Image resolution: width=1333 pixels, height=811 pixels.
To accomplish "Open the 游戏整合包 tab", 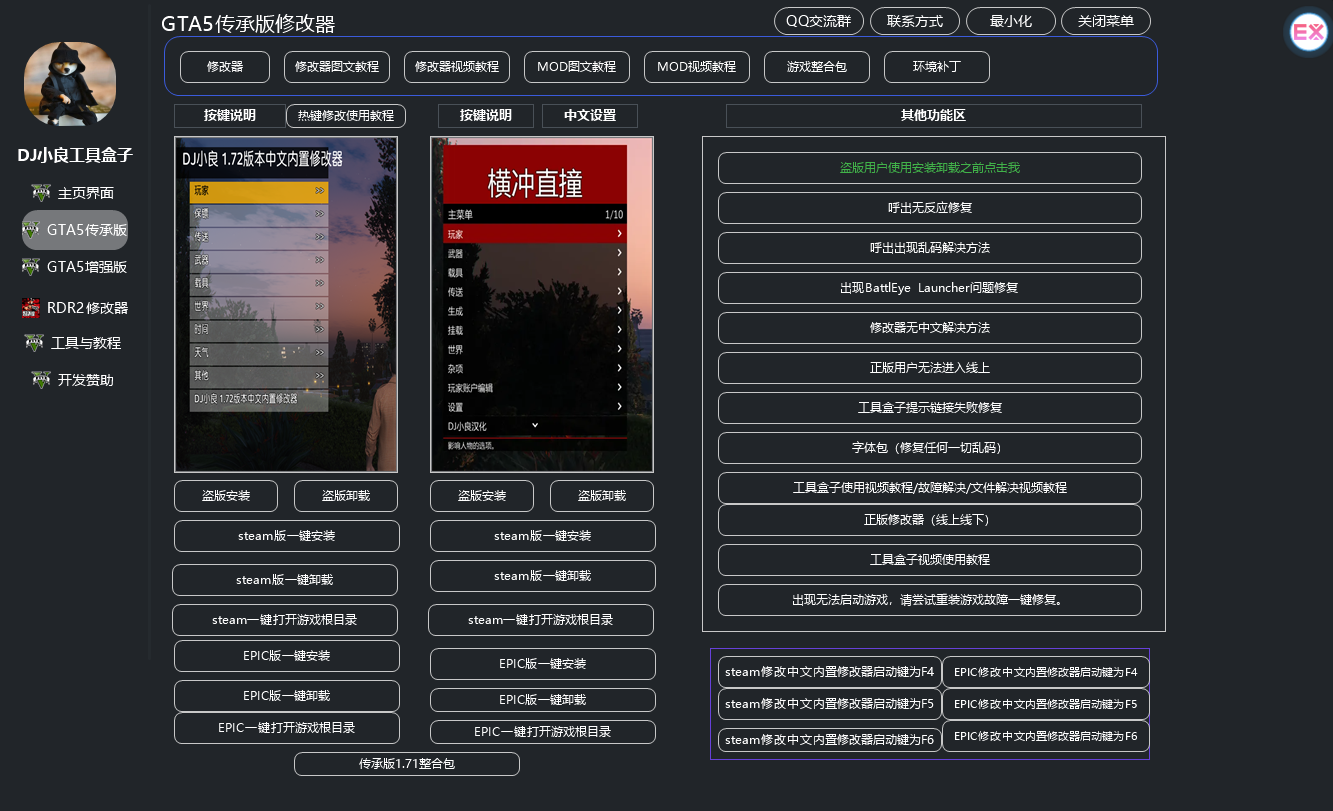I will pos(817,67).
